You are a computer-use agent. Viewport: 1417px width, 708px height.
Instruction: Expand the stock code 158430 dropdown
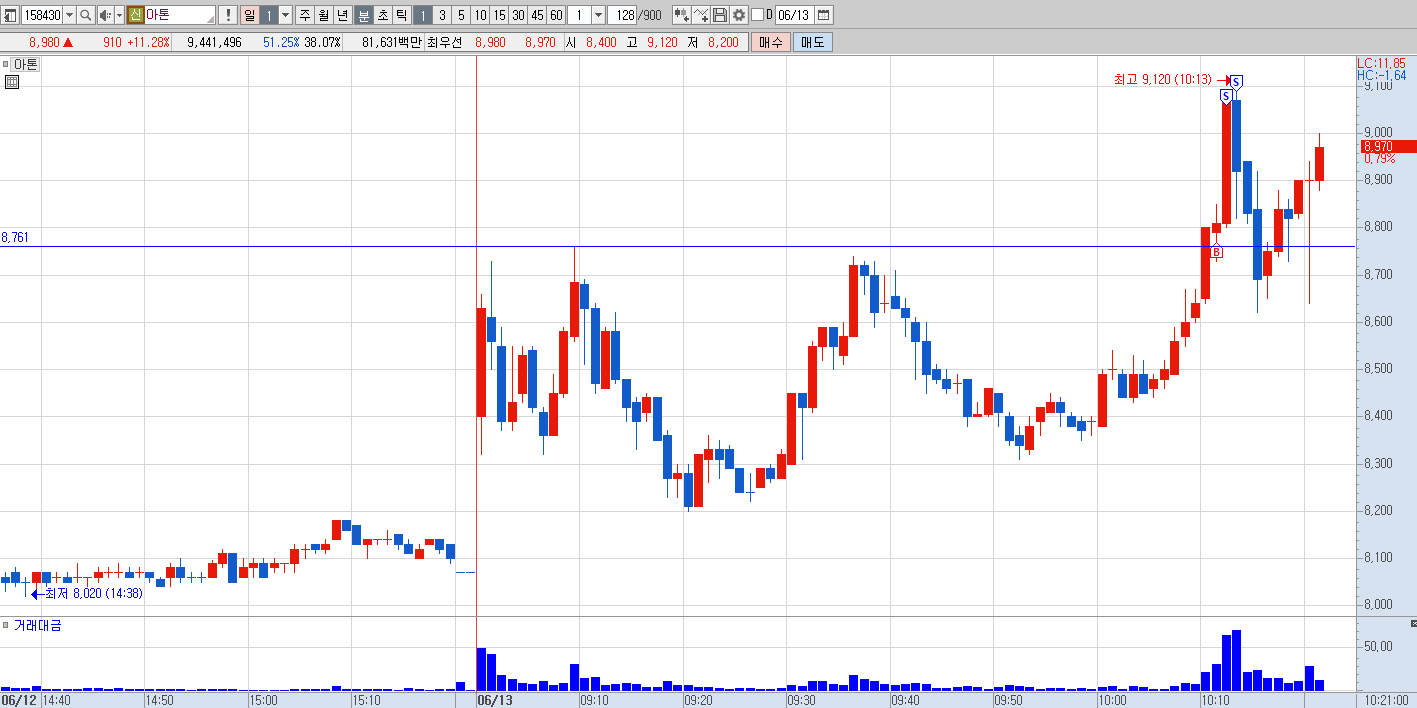(69, 15)
